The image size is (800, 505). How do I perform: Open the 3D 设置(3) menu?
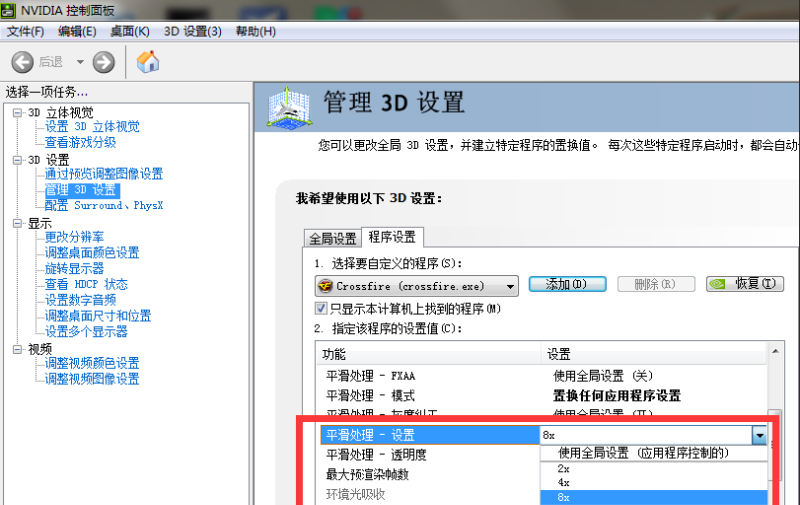192,32
